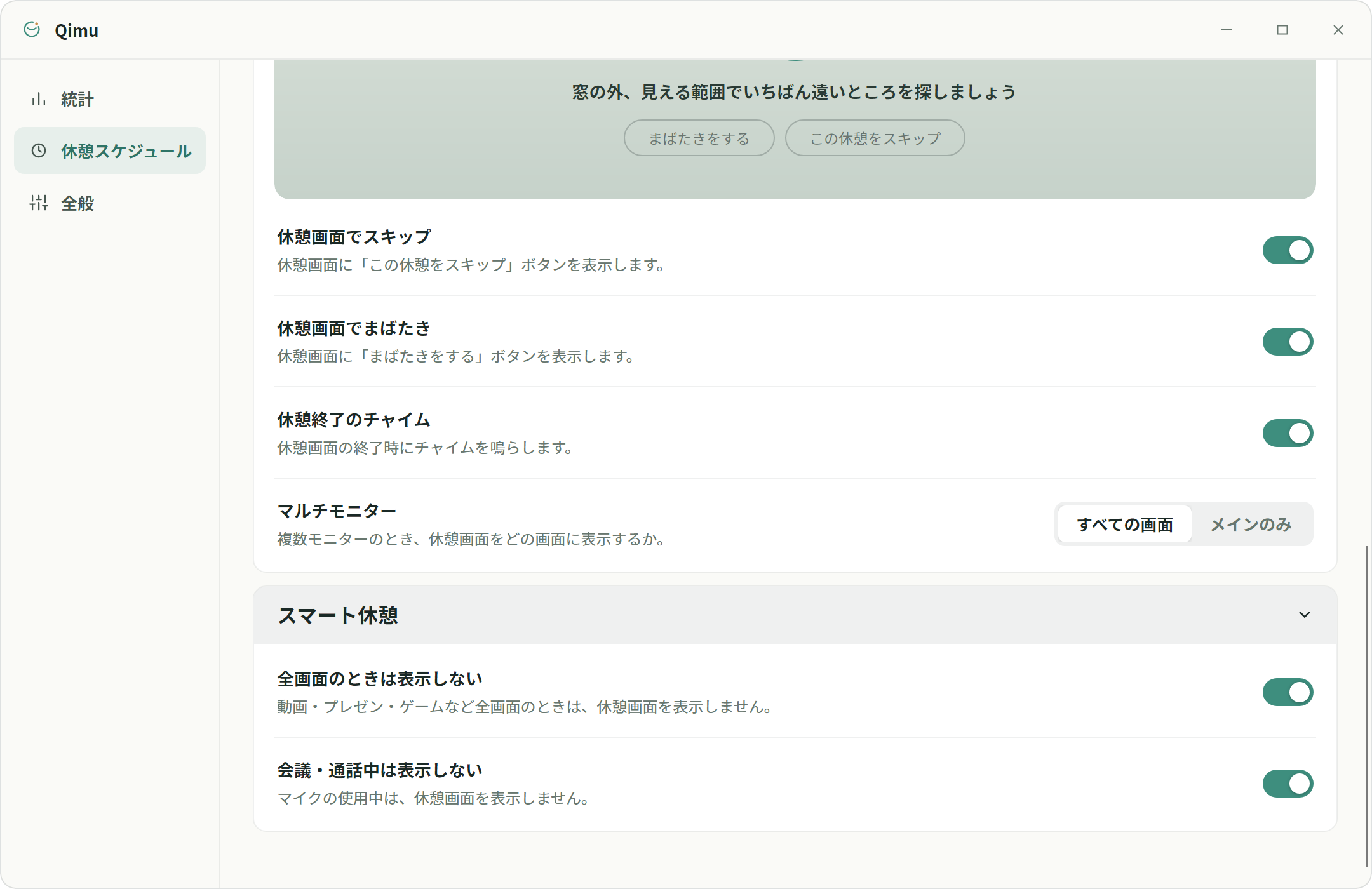Screen dimensions: 1372x889
Task: Click the まばたきをする preview button
Action: point(699,138)
